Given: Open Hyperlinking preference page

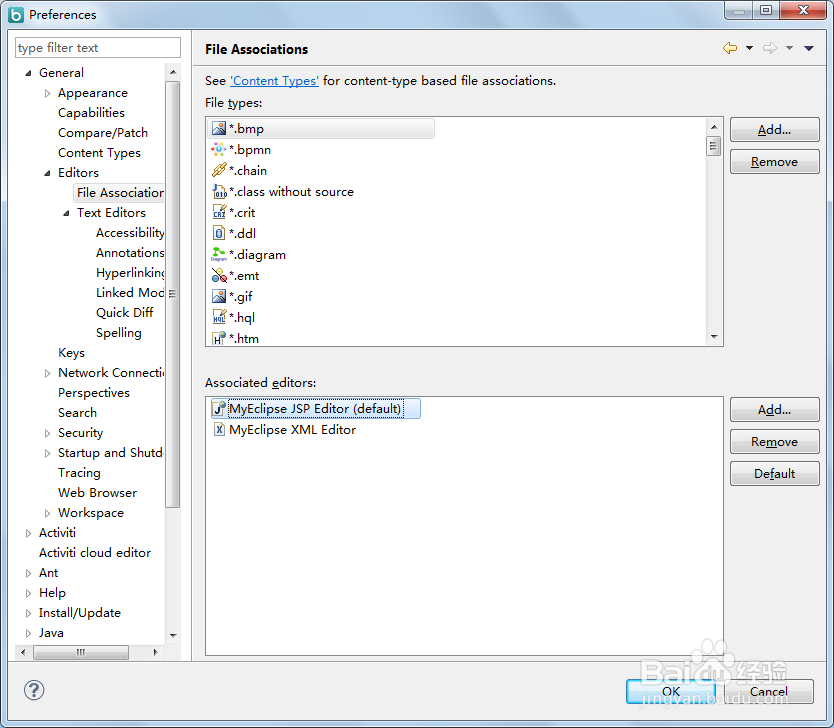Looking at the screenshot, I should point(130,273).
